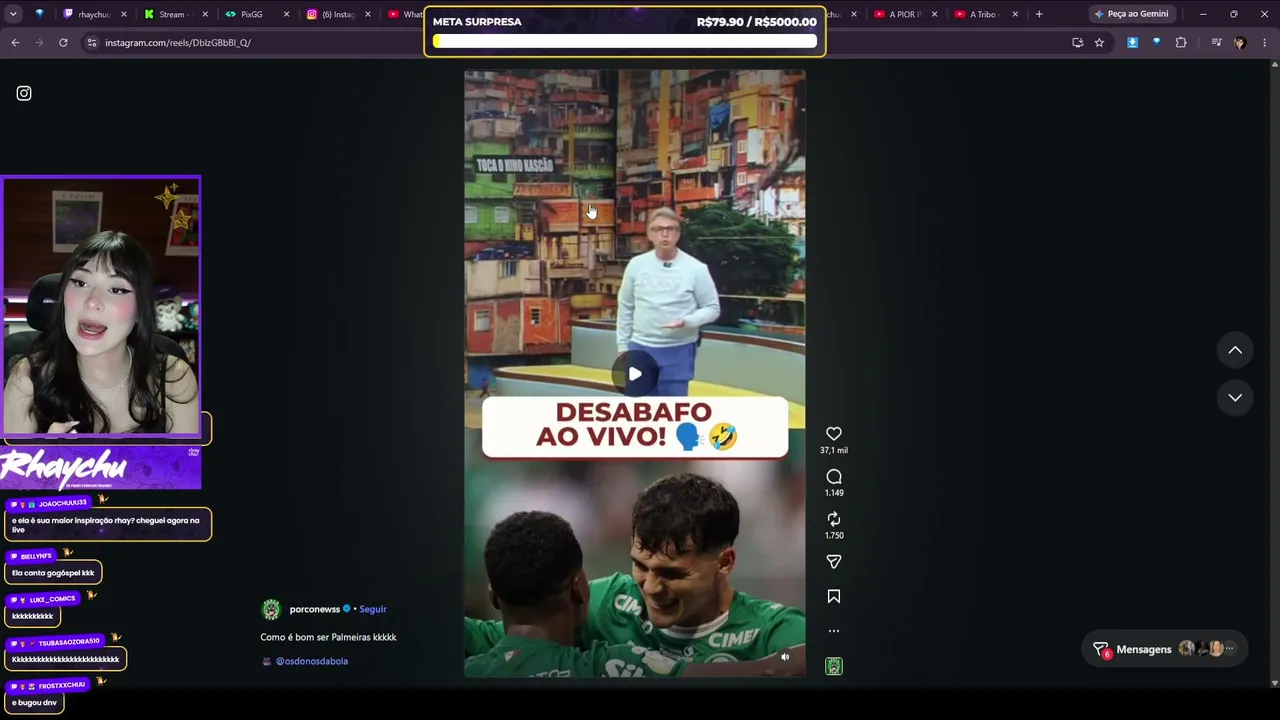This screenshot has height=720, width=1280.
Task: Click the "Como é bom ser Palmeiras kkkkk" caption
Action: coord(328,637)
